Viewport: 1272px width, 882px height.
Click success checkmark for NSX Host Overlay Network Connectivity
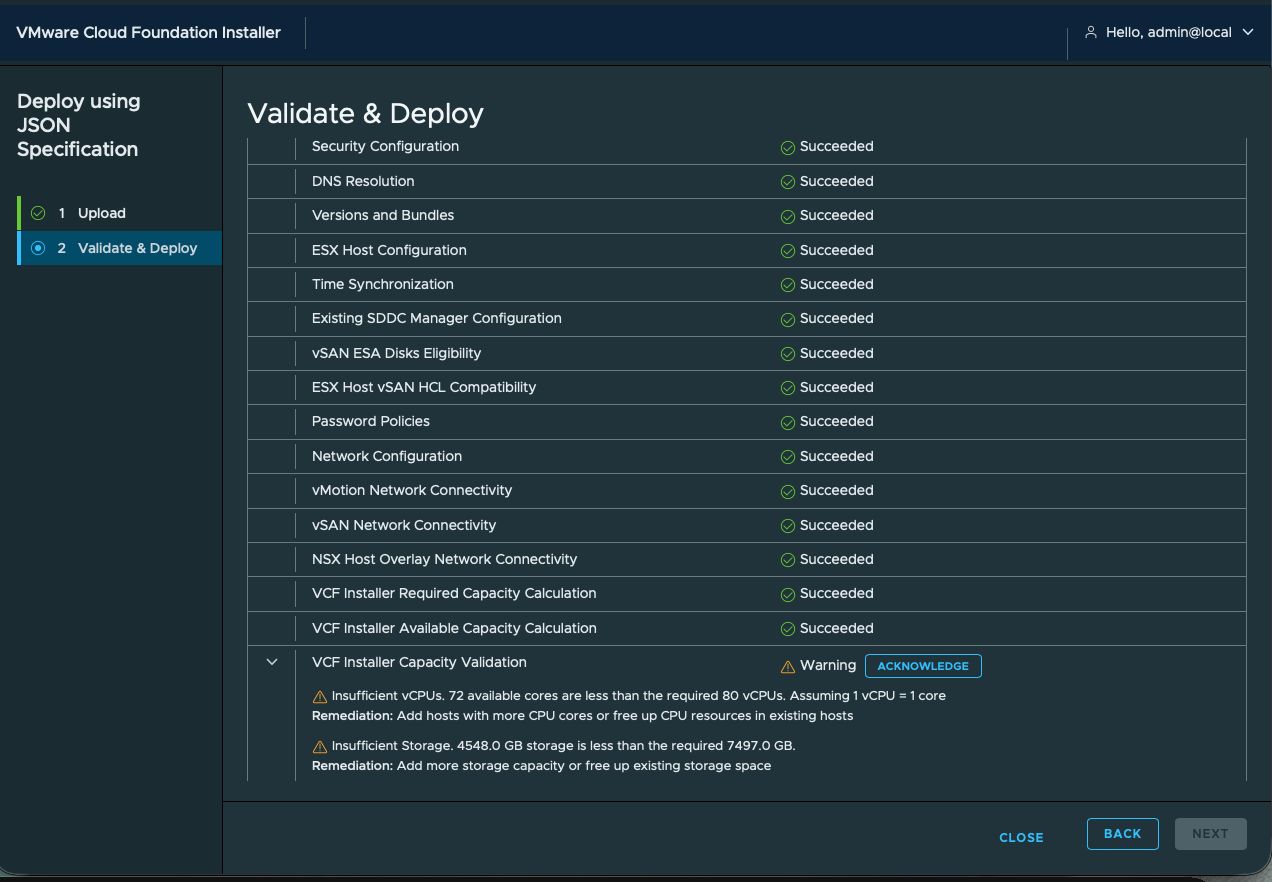[x=788, y=560]
